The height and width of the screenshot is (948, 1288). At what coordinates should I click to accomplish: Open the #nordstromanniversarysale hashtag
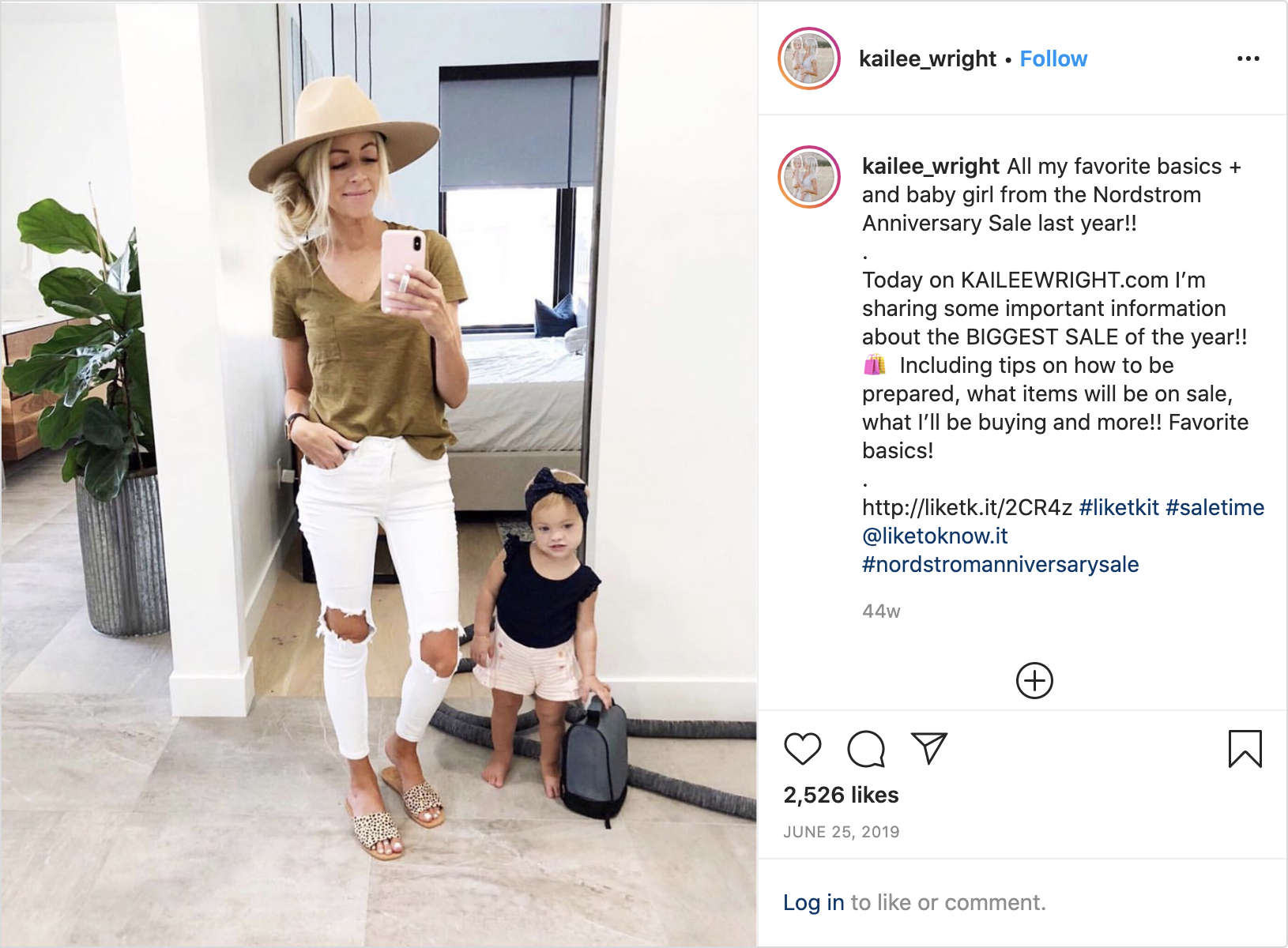[1000, 564]
